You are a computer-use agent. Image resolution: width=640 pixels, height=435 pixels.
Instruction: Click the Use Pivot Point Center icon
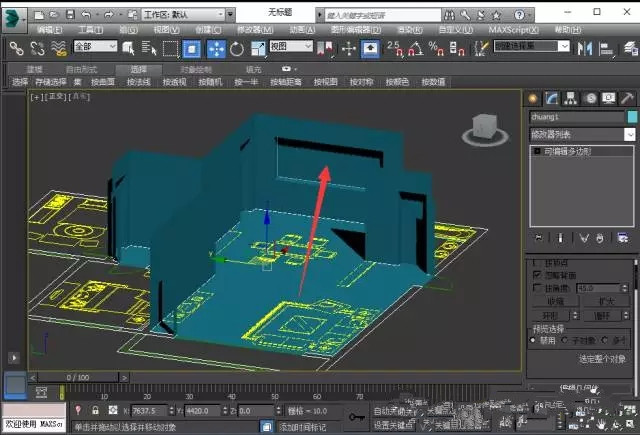point(325,49)
